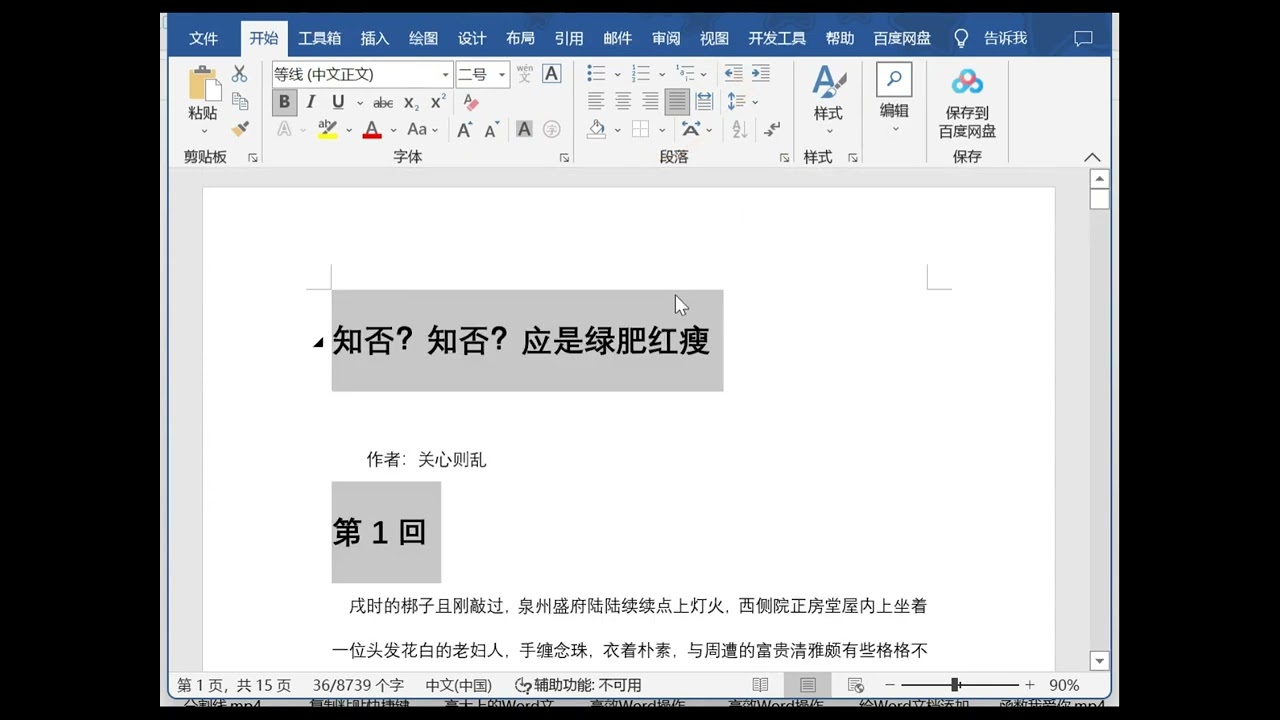Open the font dialog launcher
The width and height of the screenshot is (1280, 720).
tap(564, 158)
